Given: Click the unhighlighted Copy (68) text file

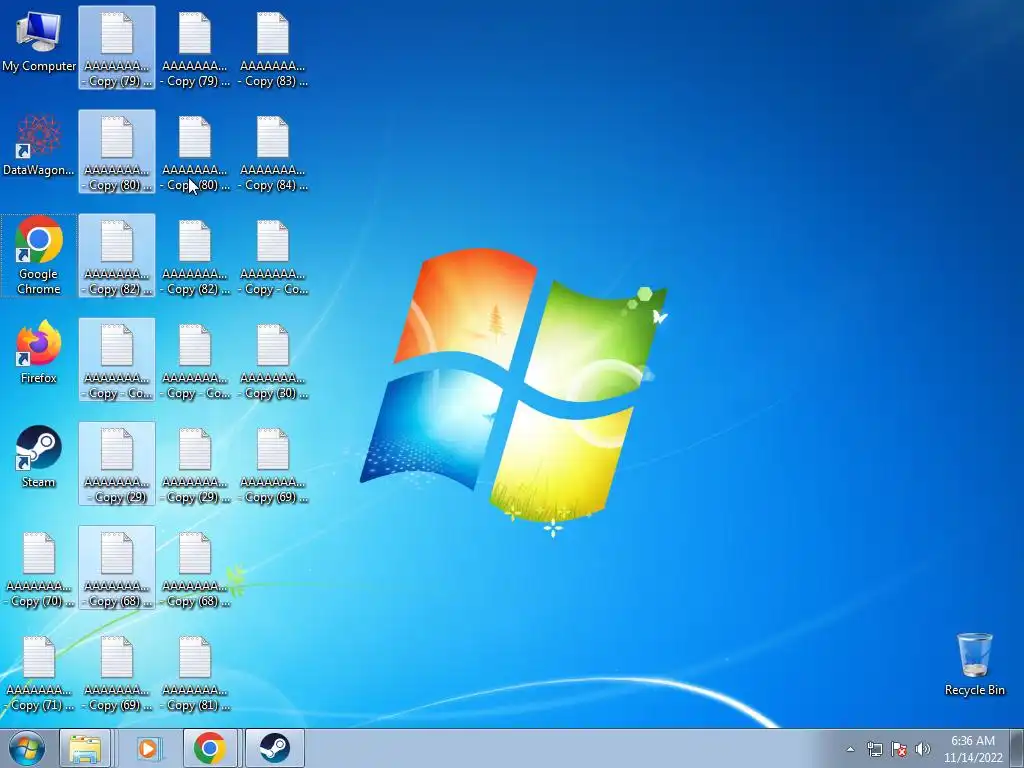Looking at the screenshot, I should point(195,569).
